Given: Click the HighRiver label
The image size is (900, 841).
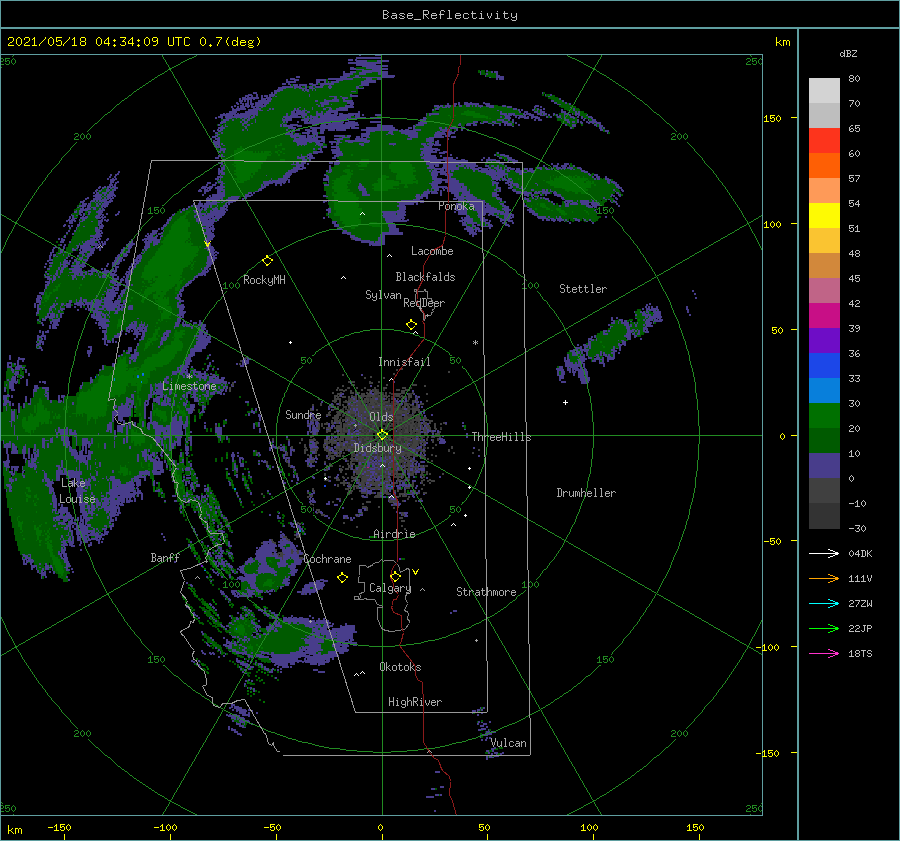Looking at the screenshot, I should pyautogui.click(x=415, y=702).
